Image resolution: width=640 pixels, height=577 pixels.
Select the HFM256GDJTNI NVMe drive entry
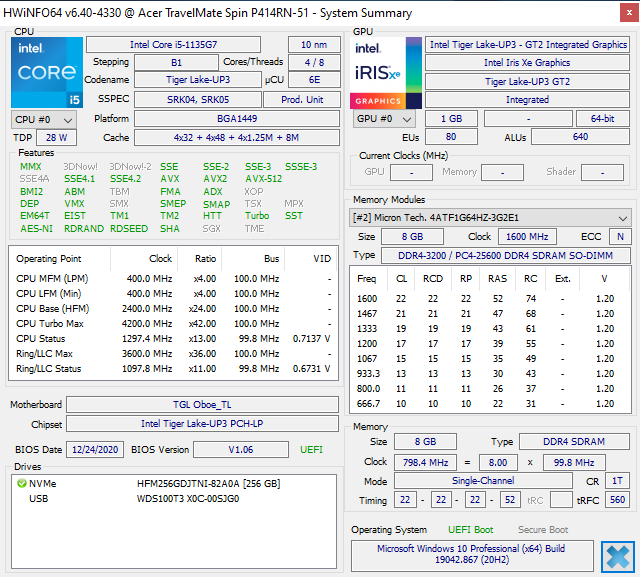208,484
